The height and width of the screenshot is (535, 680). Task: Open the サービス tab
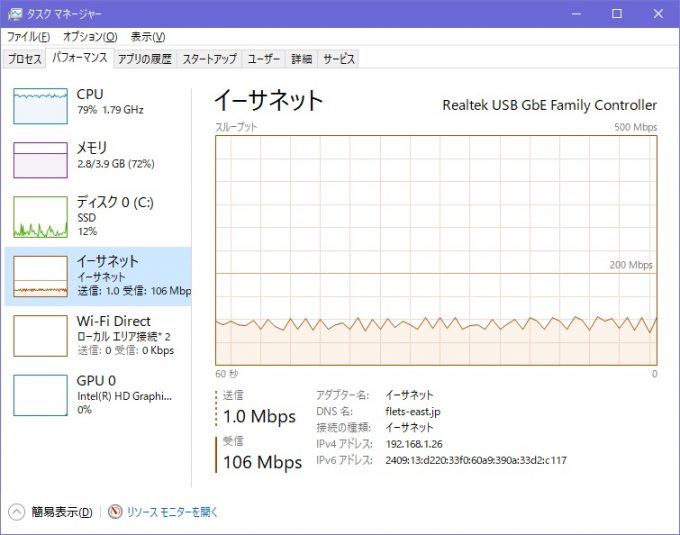point(339,59)
